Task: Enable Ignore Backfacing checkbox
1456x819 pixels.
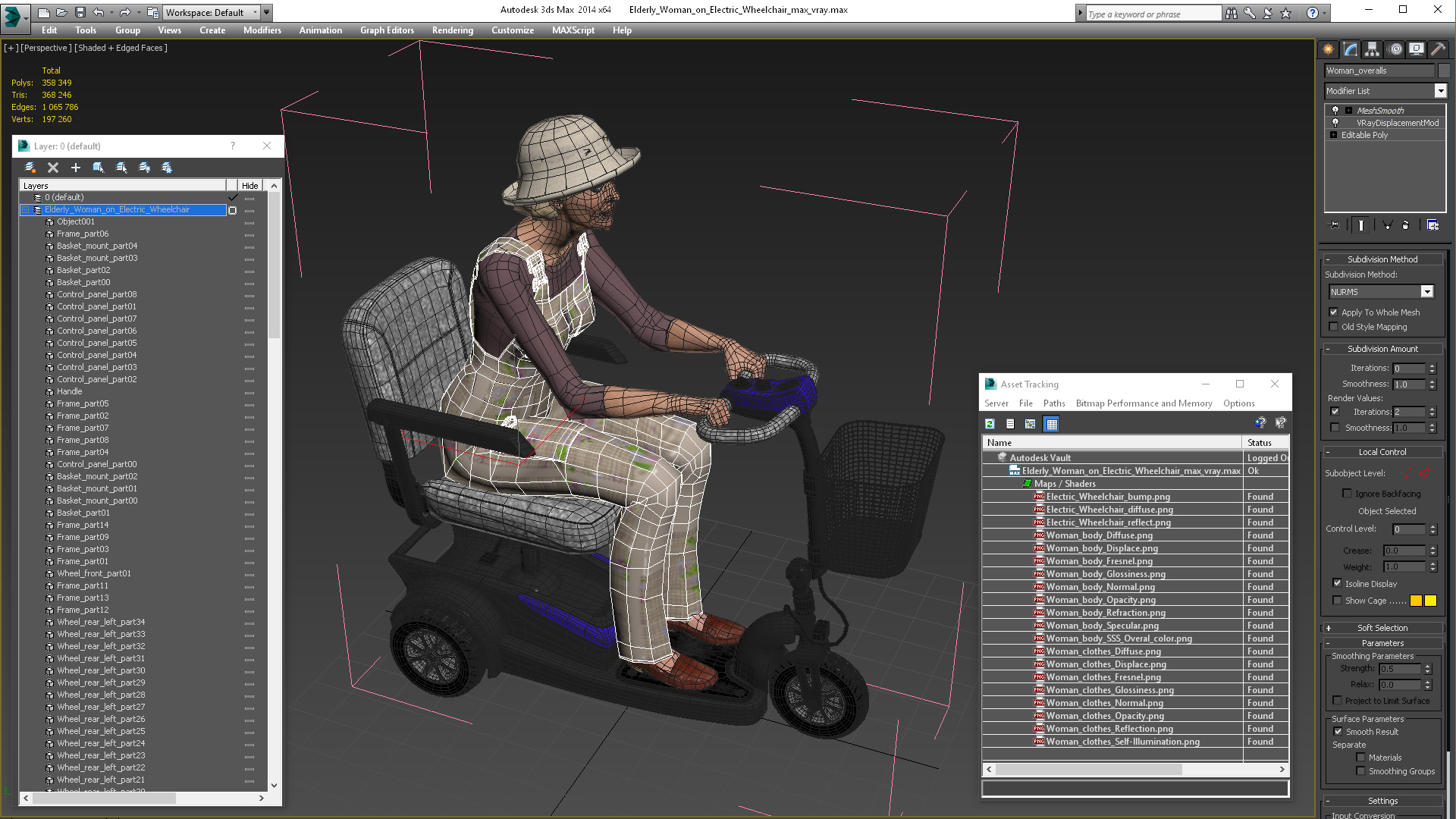Action: click(x=1347, y=494)
